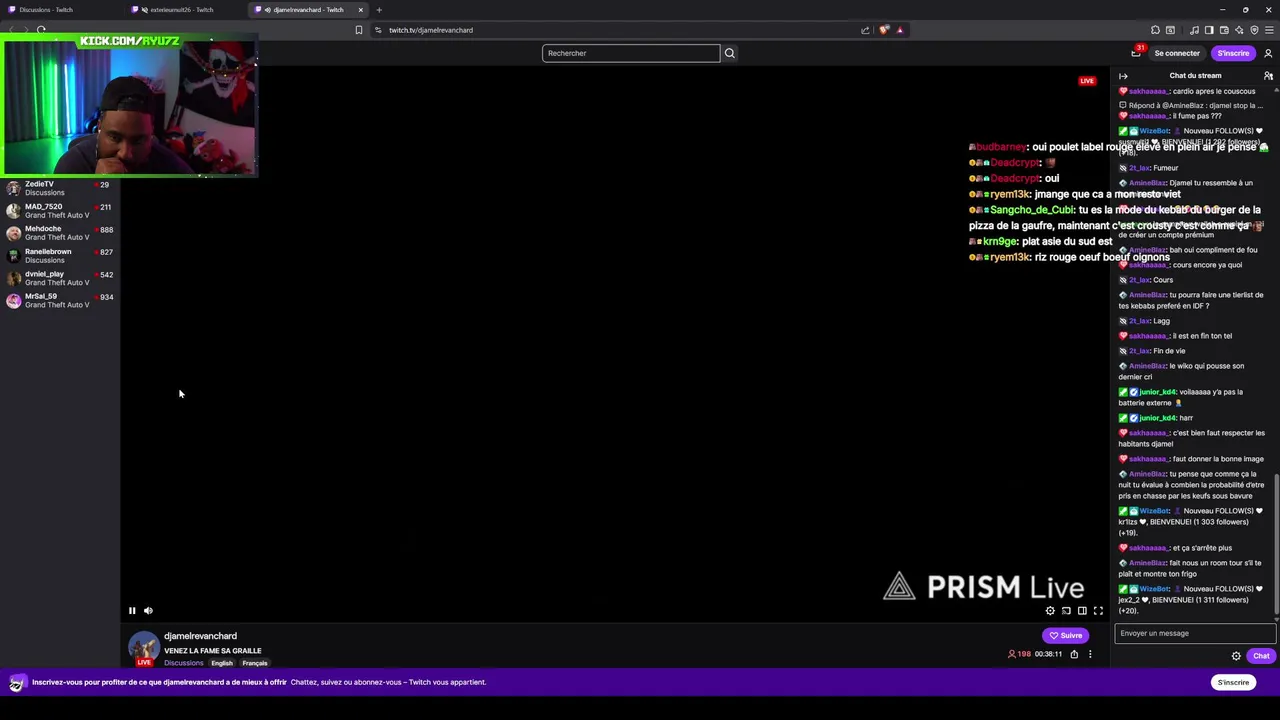This screenshot has width=1280, height=720.
Task: Open Mehdoche channel in sidebar
Action: [60, 233]
